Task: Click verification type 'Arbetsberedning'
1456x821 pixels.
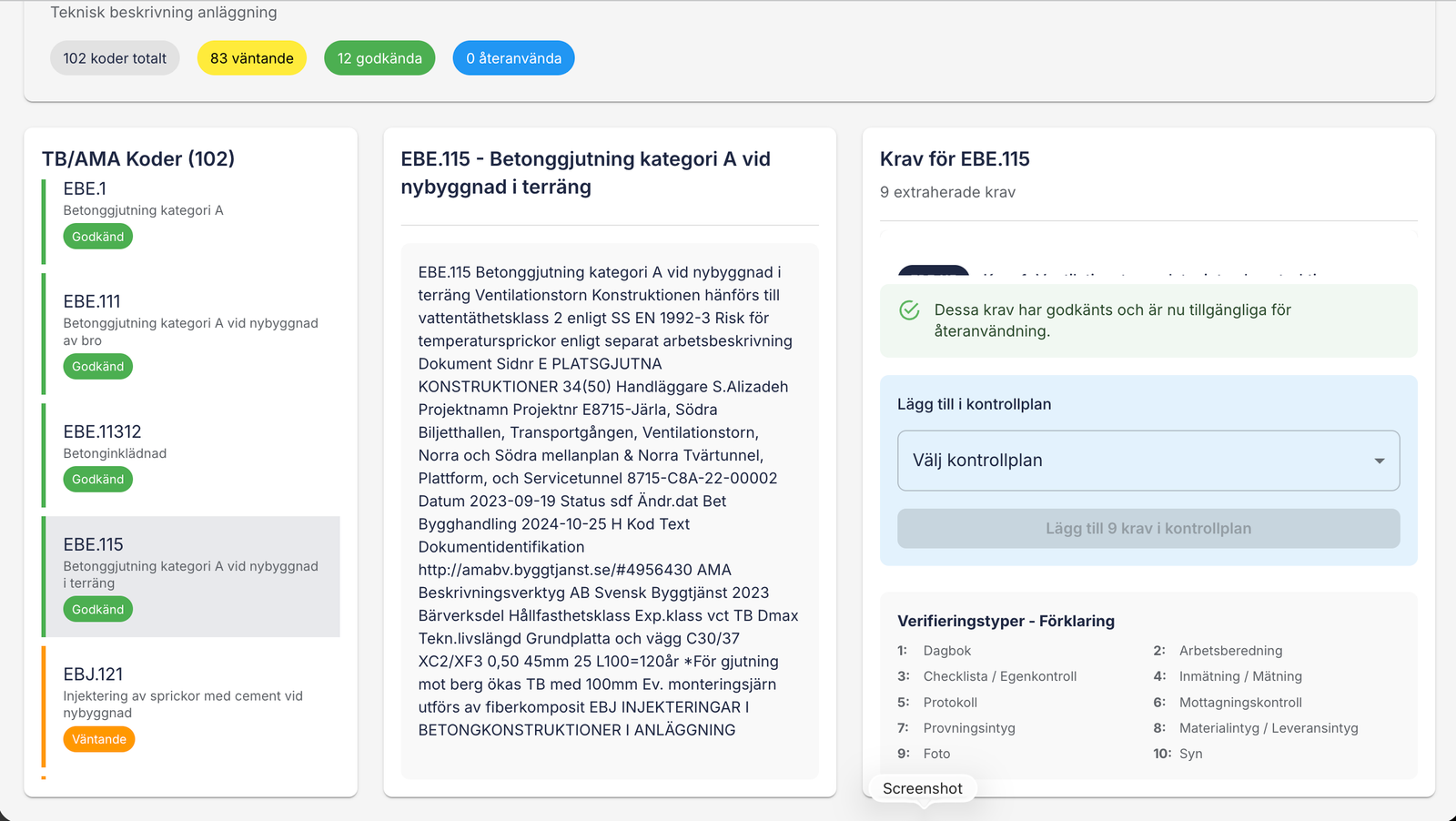Action: tap(1230, 651)
